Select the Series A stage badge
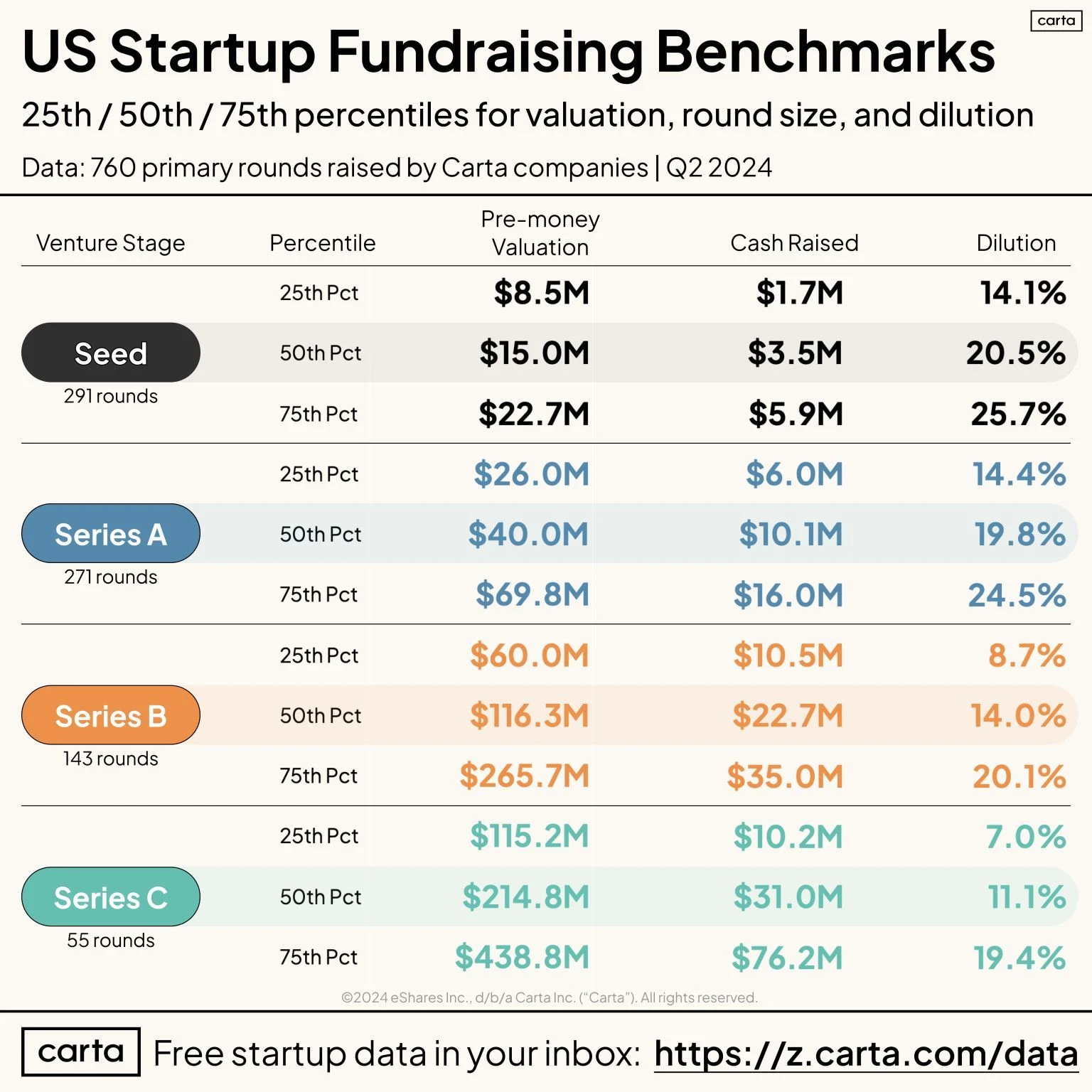The width and height of the screenshot is (1092, 1092). pos(111,534)
